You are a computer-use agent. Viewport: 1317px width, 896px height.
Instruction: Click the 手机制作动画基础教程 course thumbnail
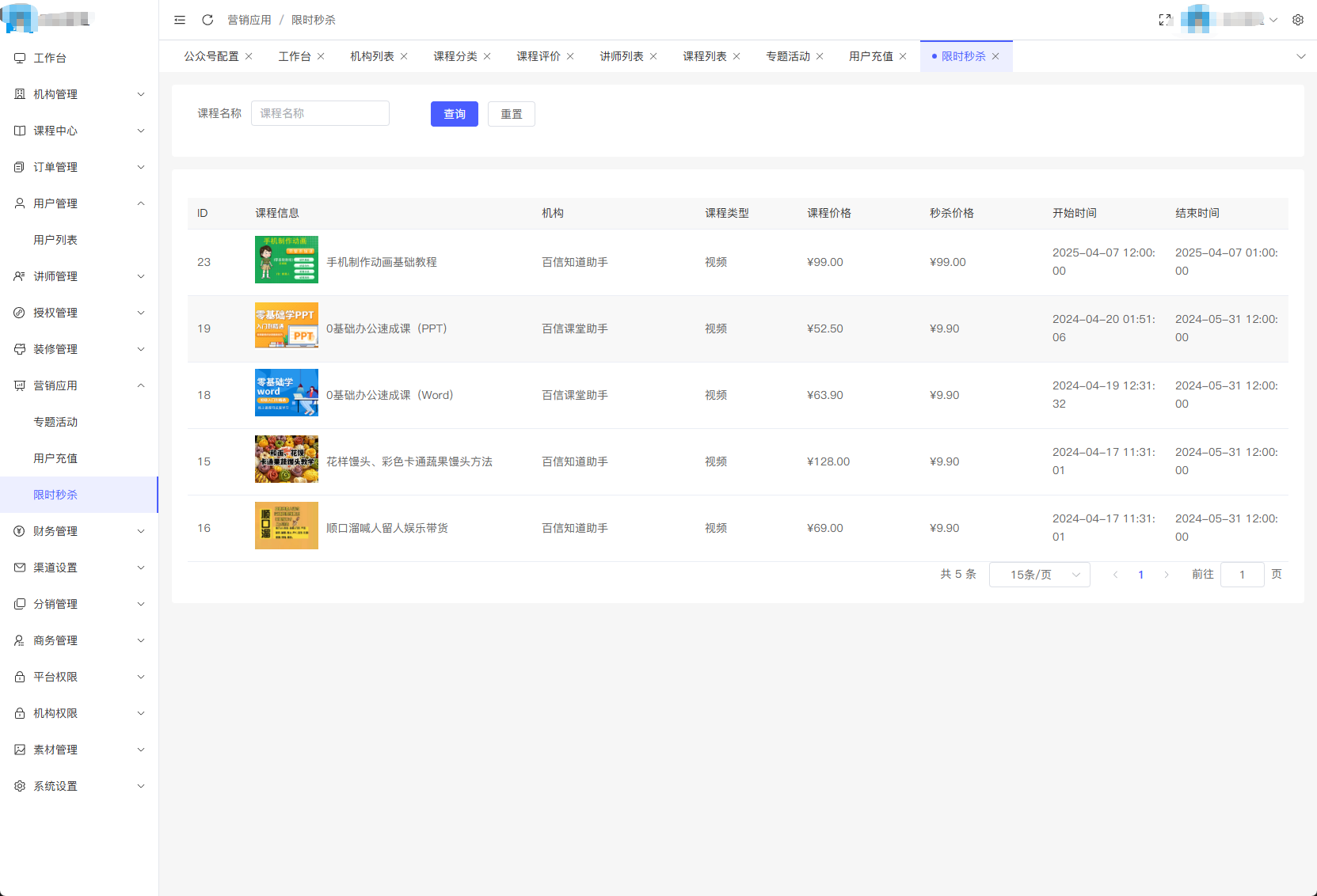(286, 260)
